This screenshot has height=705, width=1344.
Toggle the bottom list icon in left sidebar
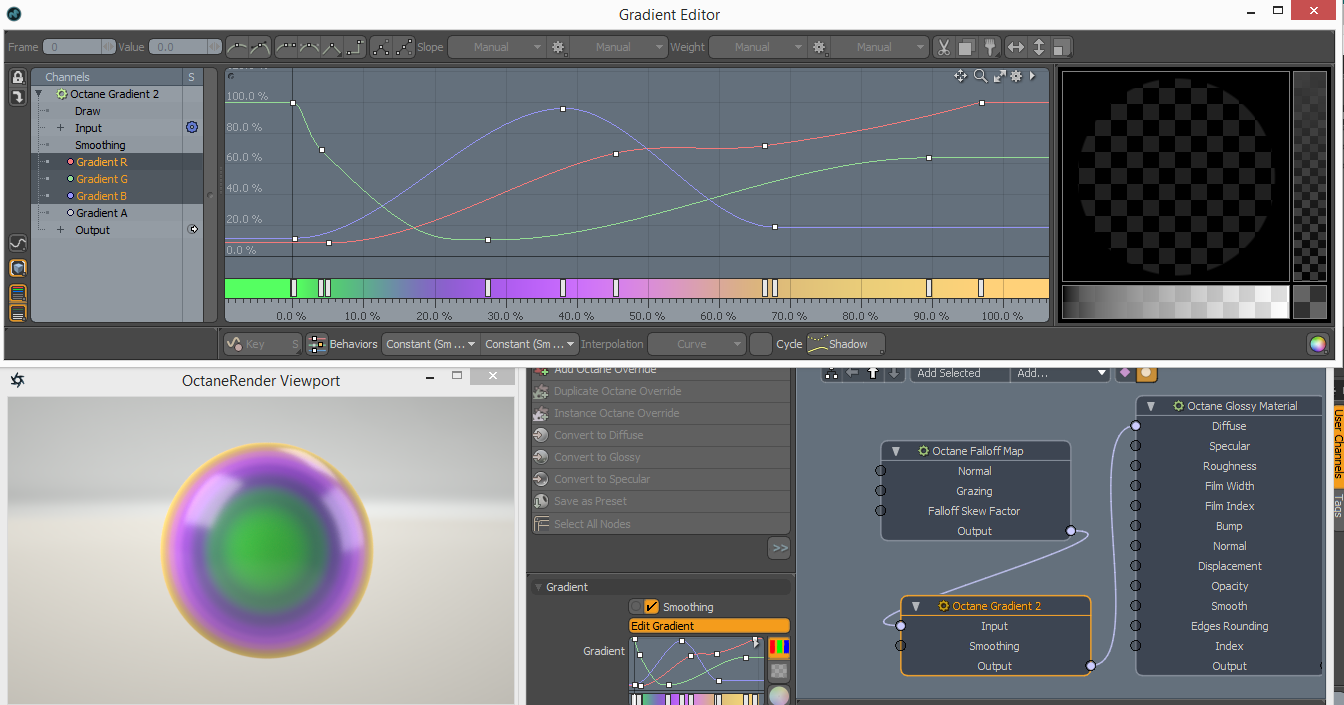coord(18,313)
